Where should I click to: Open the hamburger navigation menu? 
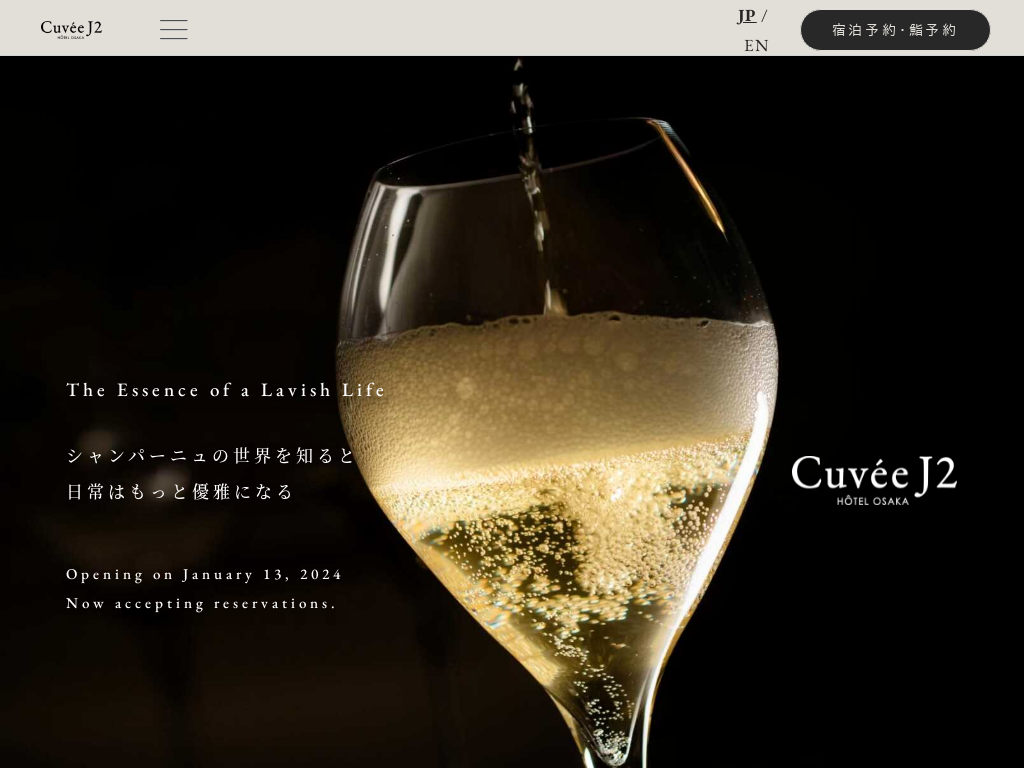pos(174,29)
